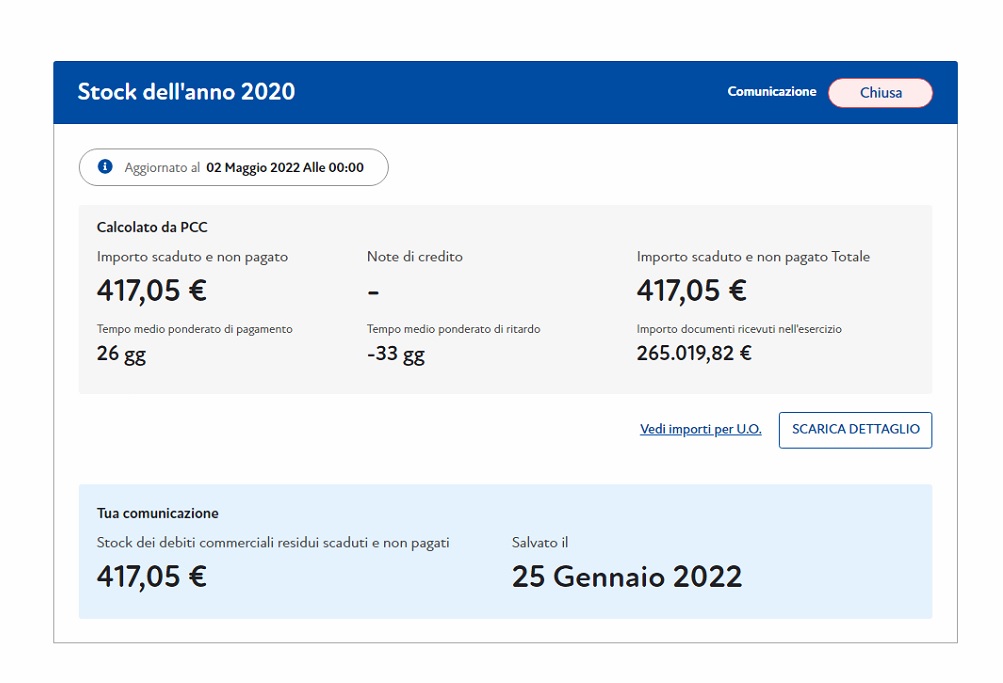Click the dash value under Note di credito

pos(373,292)
